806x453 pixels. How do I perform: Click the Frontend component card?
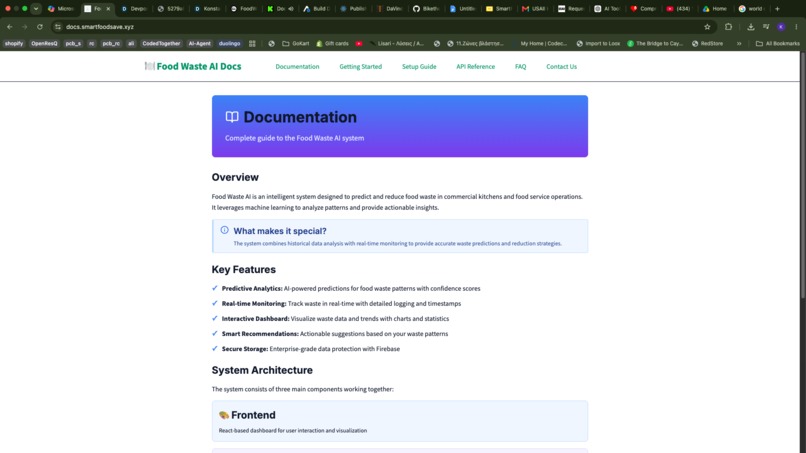[x=400, y=421]
